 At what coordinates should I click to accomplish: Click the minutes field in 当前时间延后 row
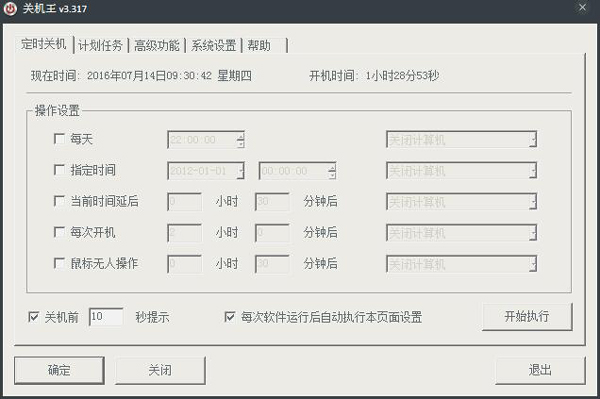tap(272, 202)
